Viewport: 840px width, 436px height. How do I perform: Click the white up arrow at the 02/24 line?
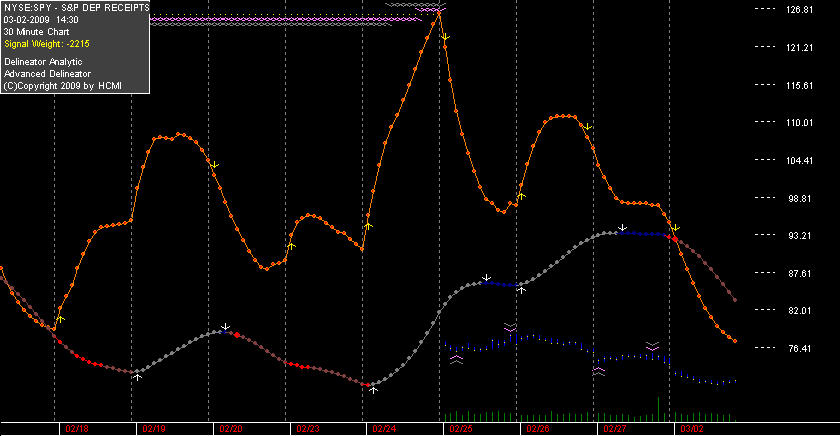point(373,390)
